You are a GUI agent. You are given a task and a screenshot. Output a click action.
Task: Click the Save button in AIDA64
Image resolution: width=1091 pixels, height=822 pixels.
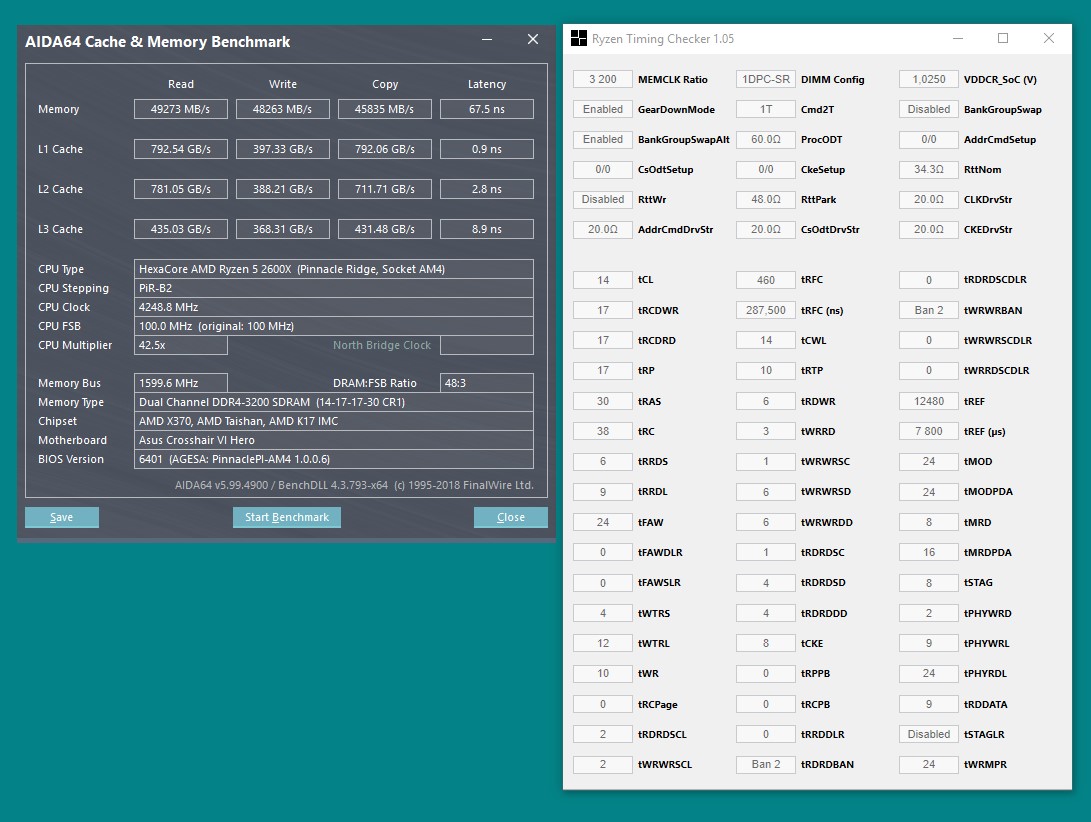[62, 517]
